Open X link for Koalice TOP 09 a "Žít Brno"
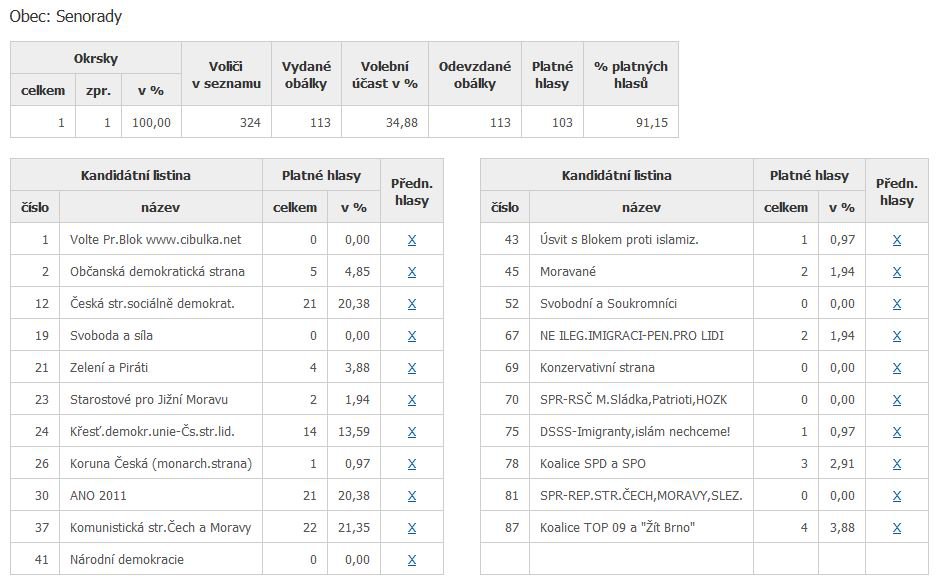 coord(896,528)
